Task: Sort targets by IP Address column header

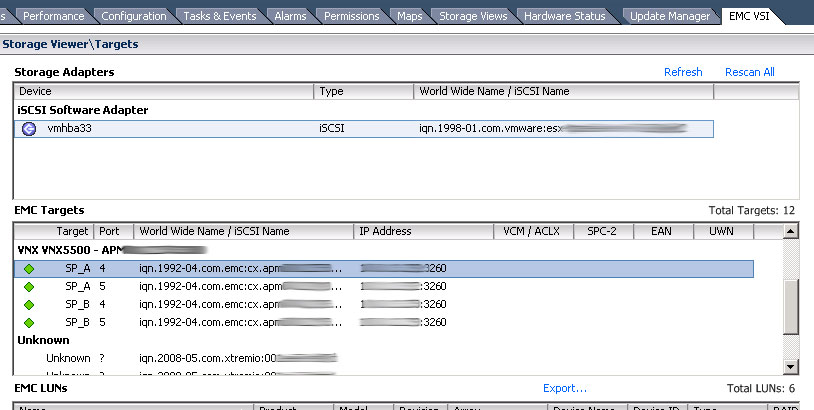Action: click(x=423, y=231)
